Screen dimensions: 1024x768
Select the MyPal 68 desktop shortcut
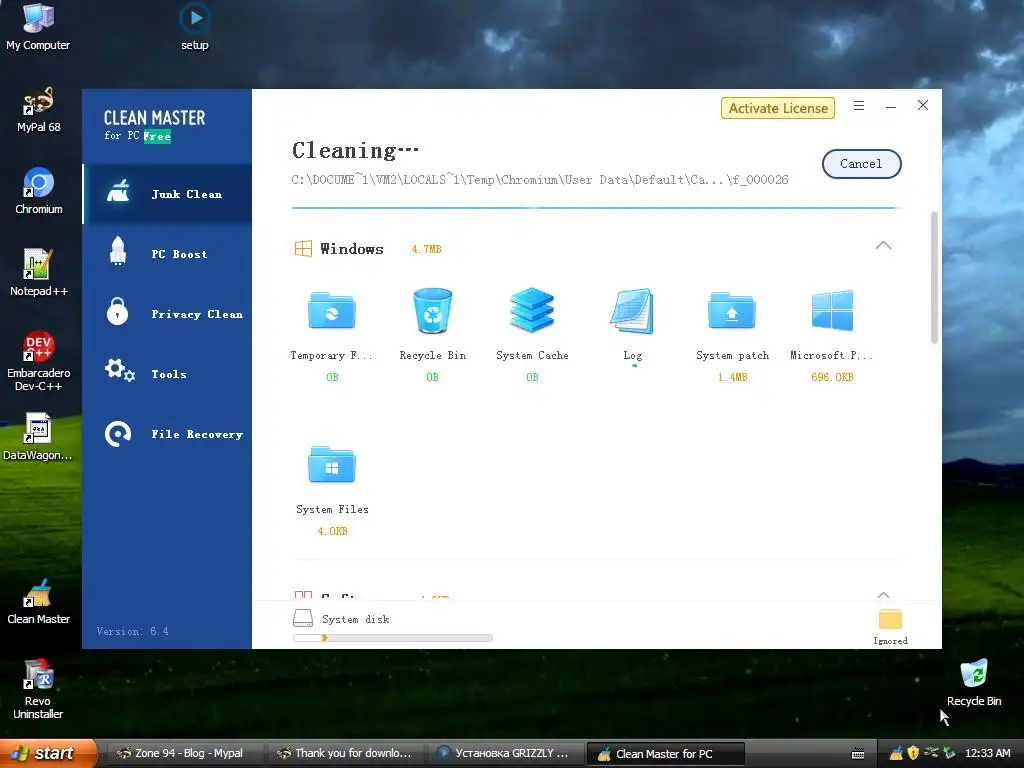click(x=39, y=110)
